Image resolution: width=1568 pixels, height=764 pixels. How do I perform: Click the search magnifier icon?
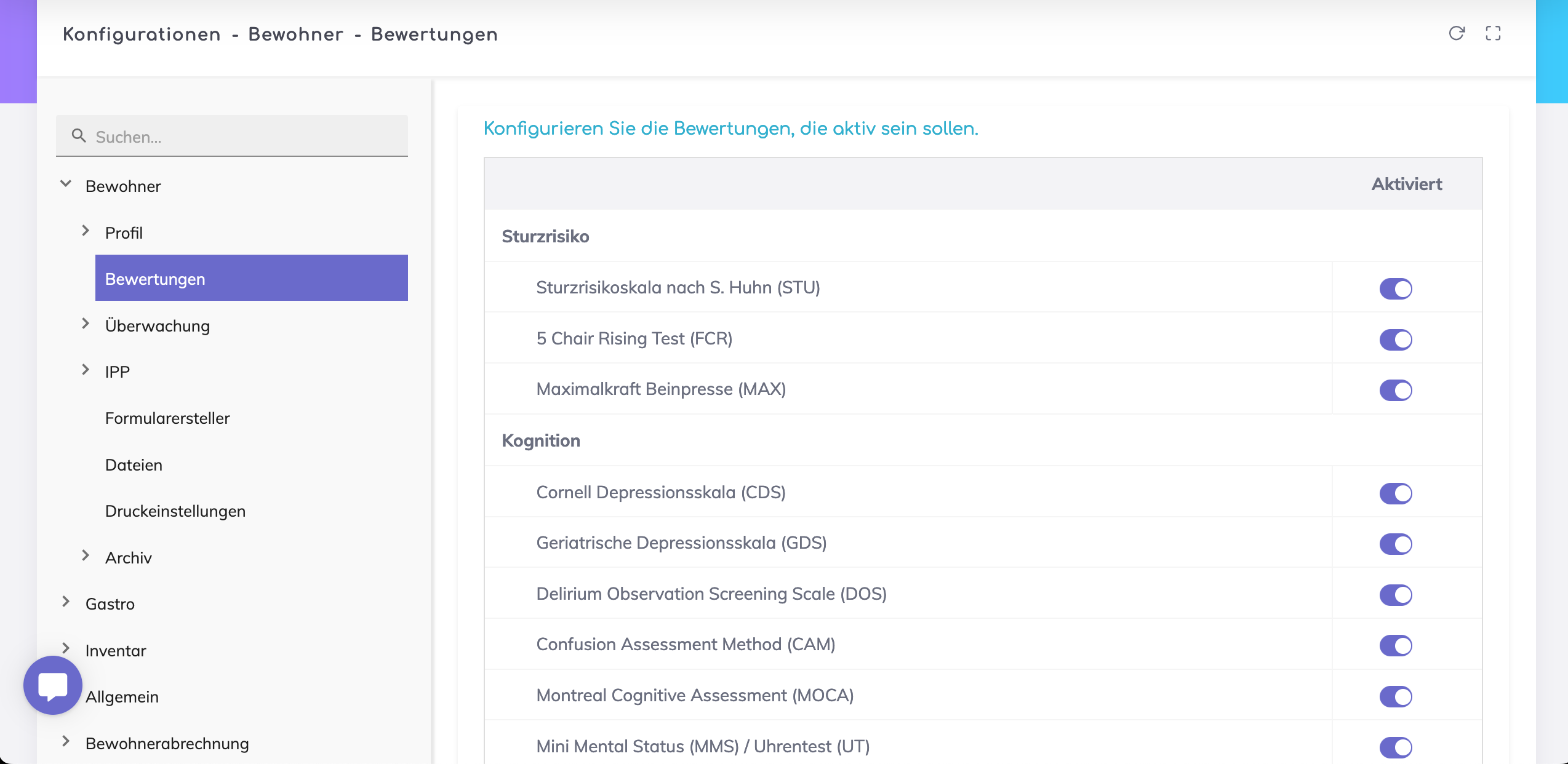coord(79,136)
